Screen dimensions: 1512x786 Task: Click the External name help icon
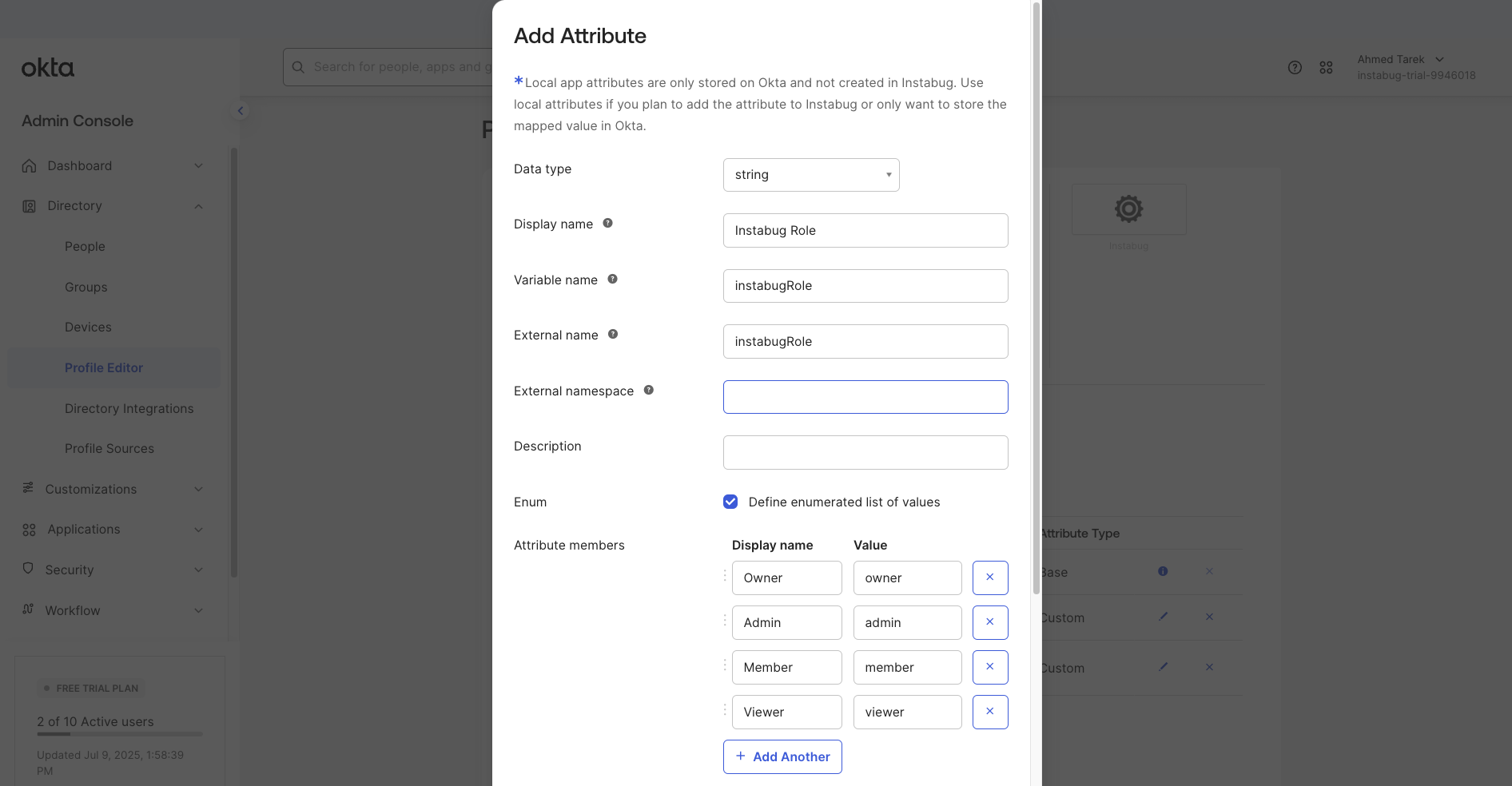613,335
